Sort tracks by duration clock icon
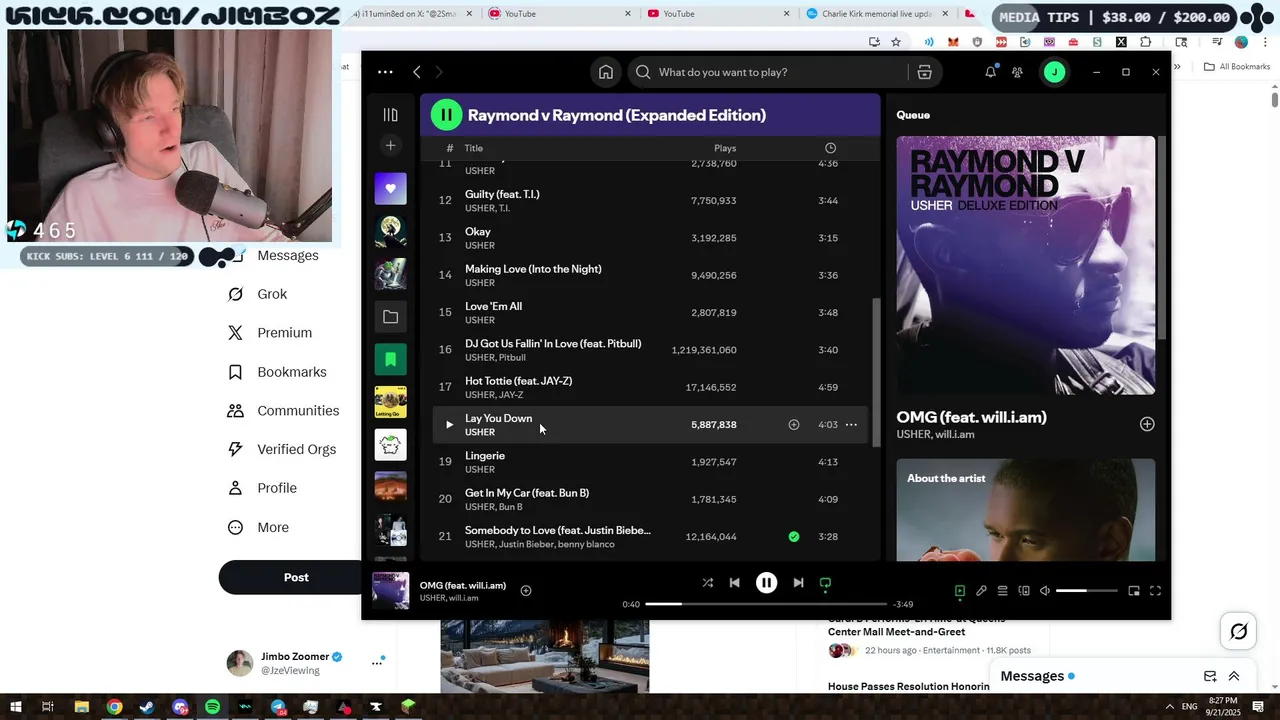Screen dimensions: 1280x720 (x=830, y=148)
